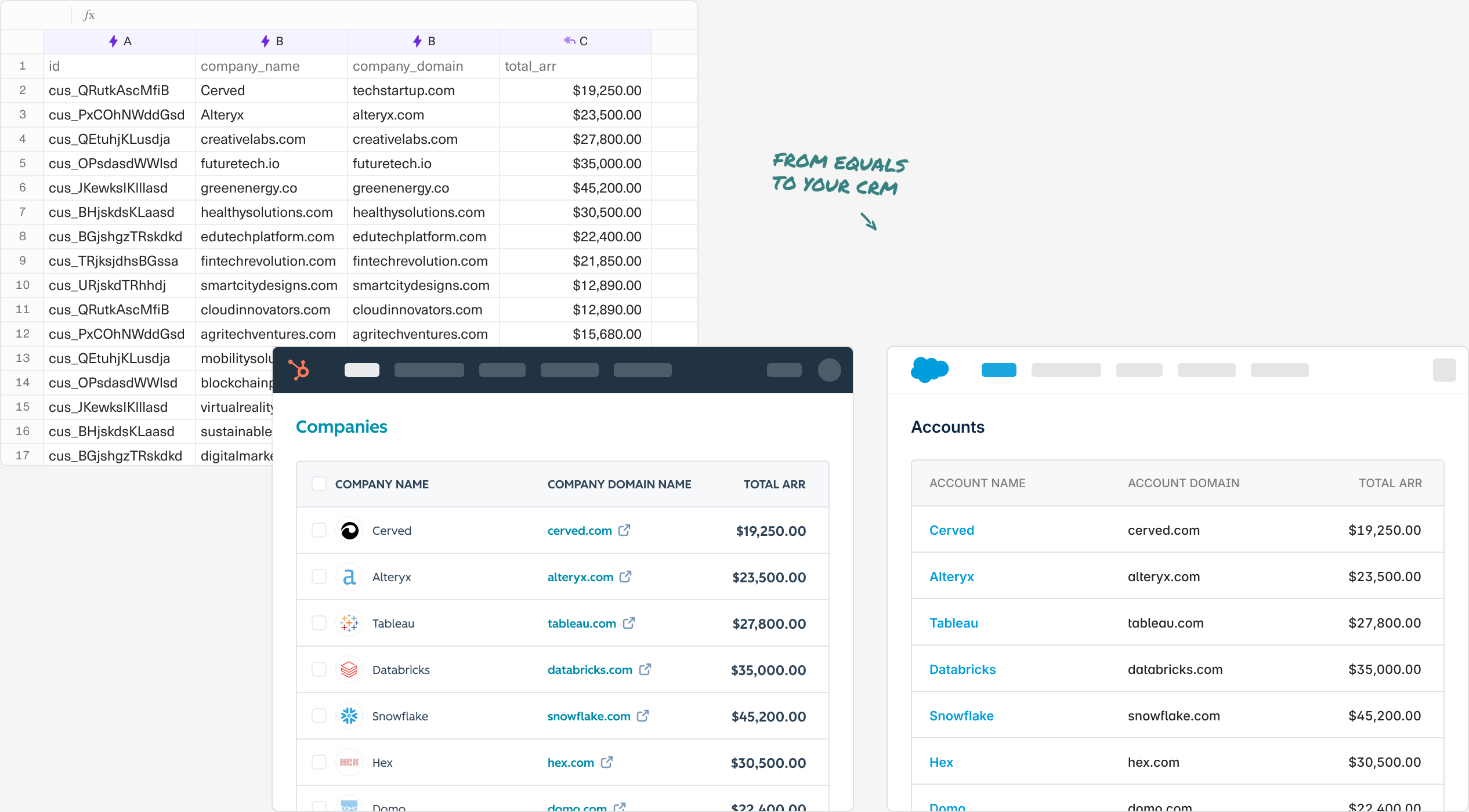The width and height of the screenshot is (1469, 812).
Task: Open snowflake.com via its external link icon
Action: point(643,715)
